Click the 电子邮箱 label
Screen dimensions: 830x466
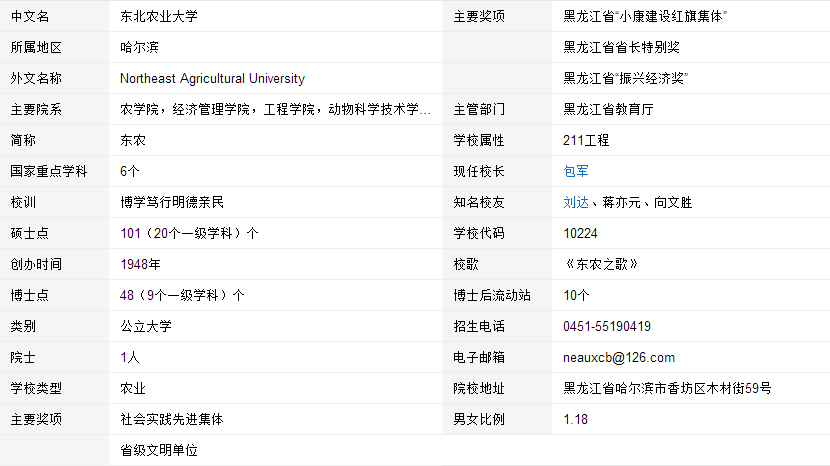[x=479, y=357]
